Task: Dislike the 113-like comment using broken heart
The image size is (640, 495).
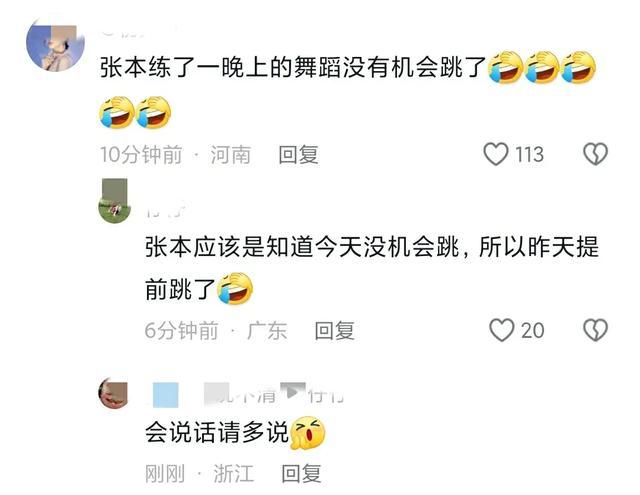Action: click(x=596, y=154)
